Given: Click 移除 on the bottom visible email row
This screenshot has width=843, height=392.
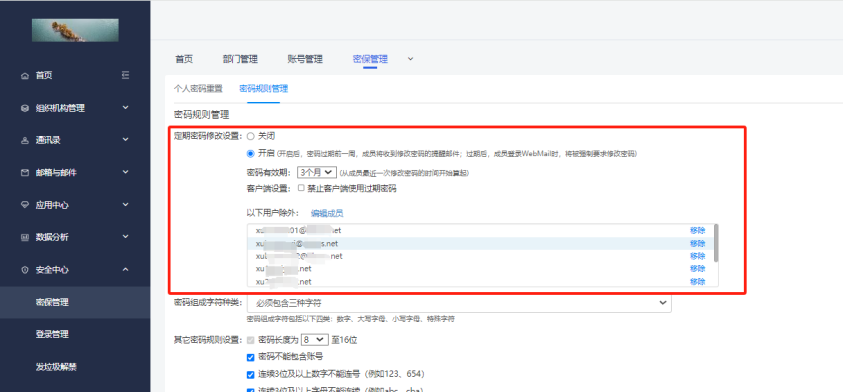Looking at the screenshot, I should pyautogui.click(x=697, y=282).
